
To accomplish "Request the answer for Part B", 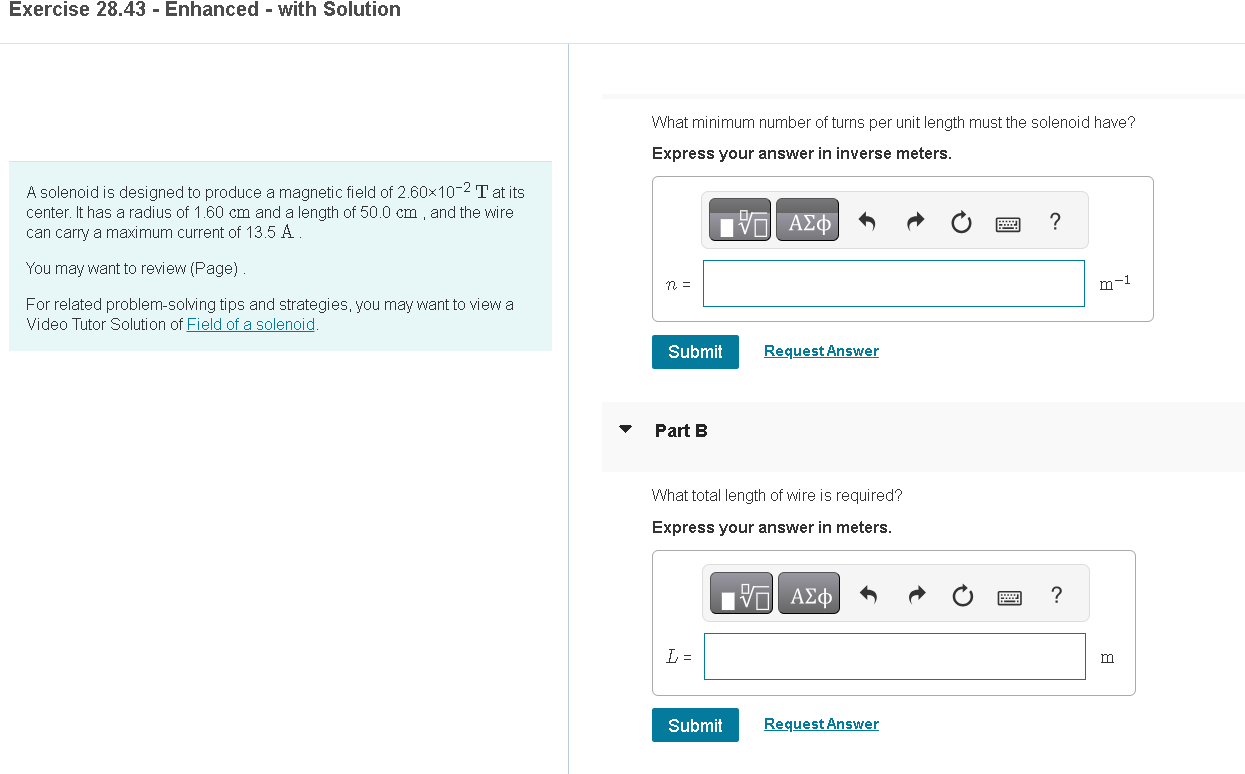I will [821, 723].
